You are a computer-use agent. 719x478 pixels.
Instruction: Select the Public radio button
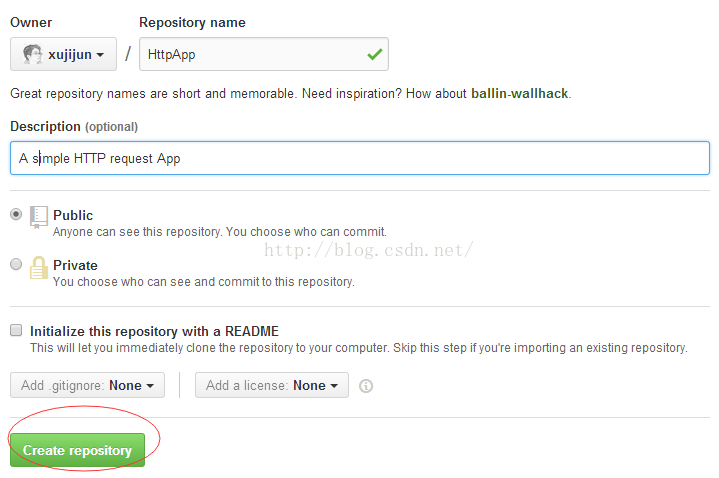pos(16,214)
